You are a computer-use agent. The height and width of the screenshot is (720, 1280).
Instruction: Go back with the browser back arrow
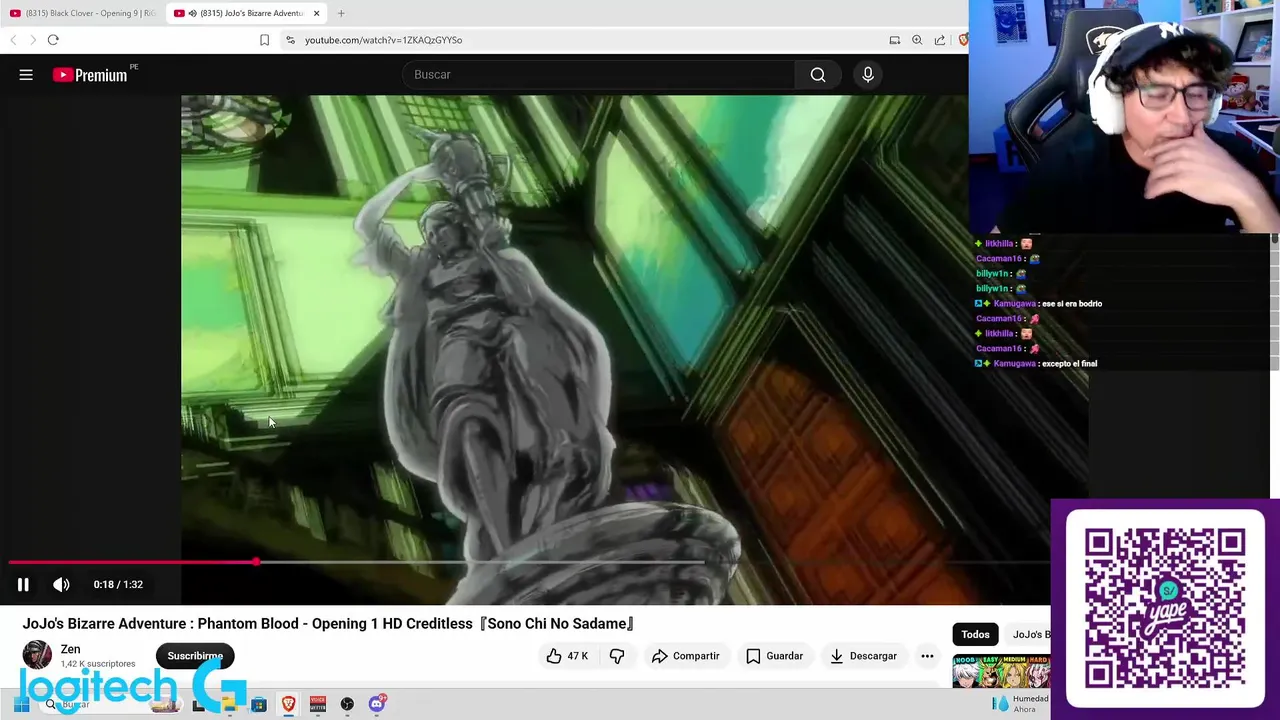[x=13, y=40]
